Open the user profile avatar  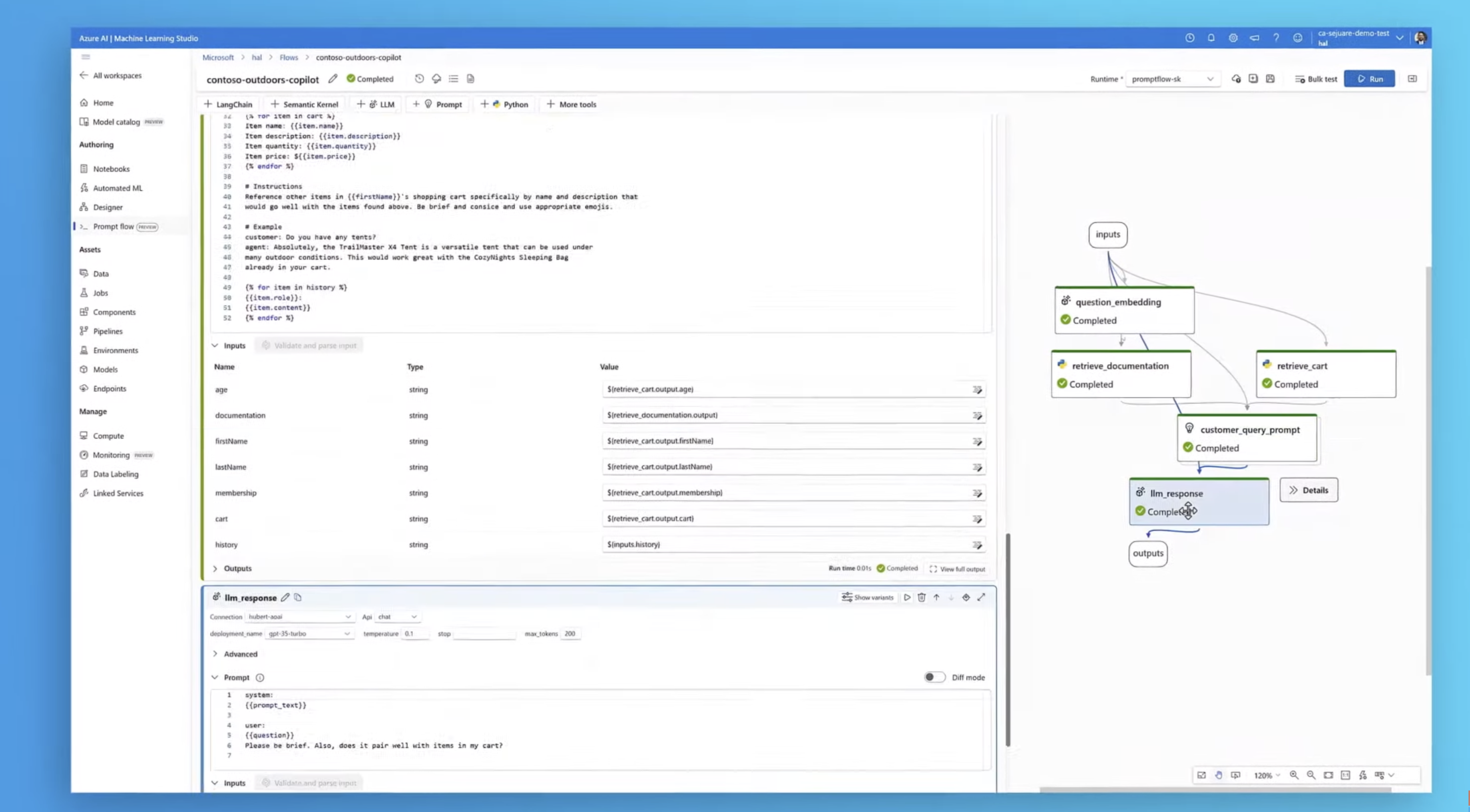[x=1420, y=38]
